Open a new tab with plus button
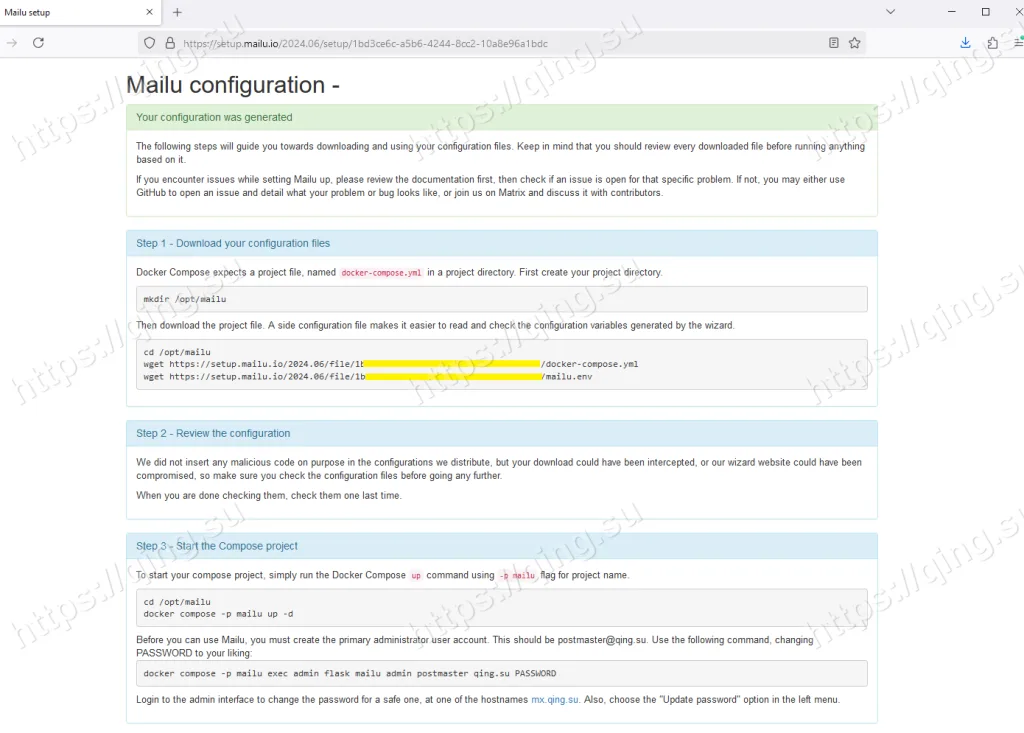 pyautogui.click(x=177, y=12)
